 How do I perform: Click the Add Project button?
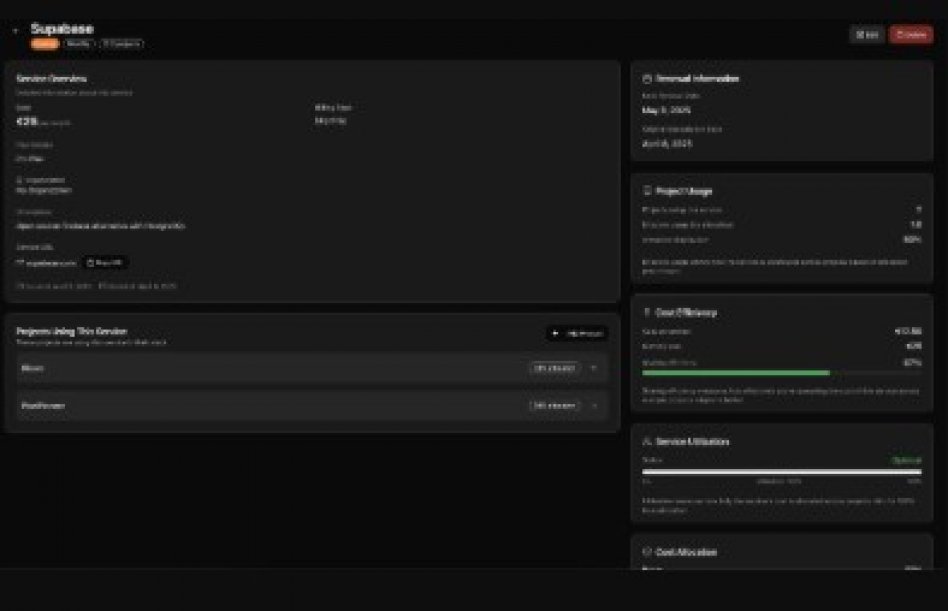click(577, 334)
